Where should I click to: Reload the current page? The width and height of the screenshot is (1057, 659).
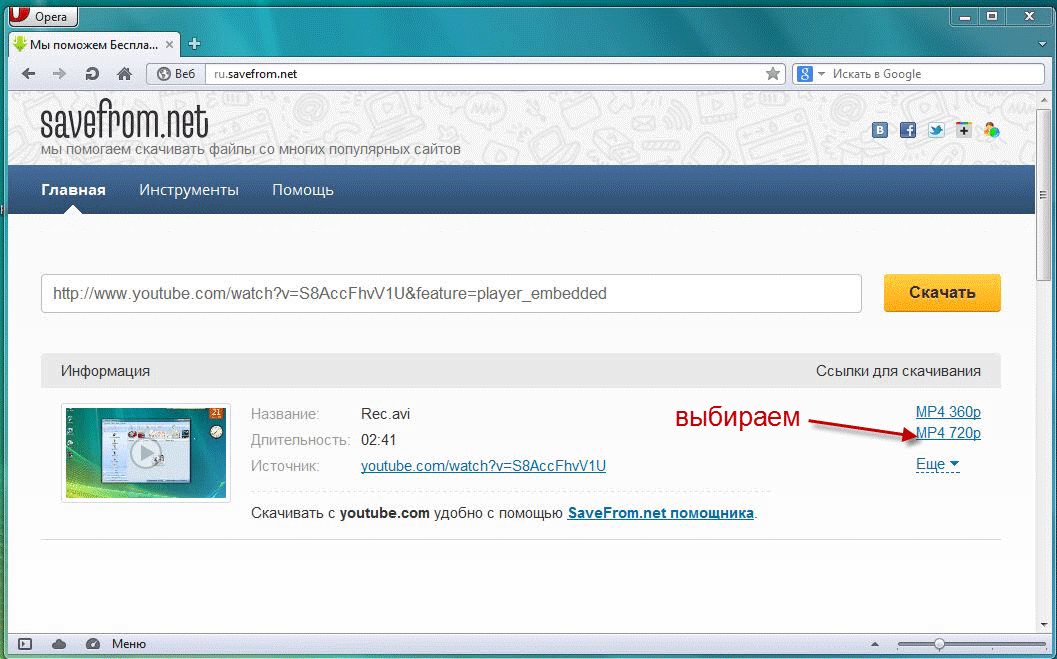pyautogui.click(x=92, y=74)
